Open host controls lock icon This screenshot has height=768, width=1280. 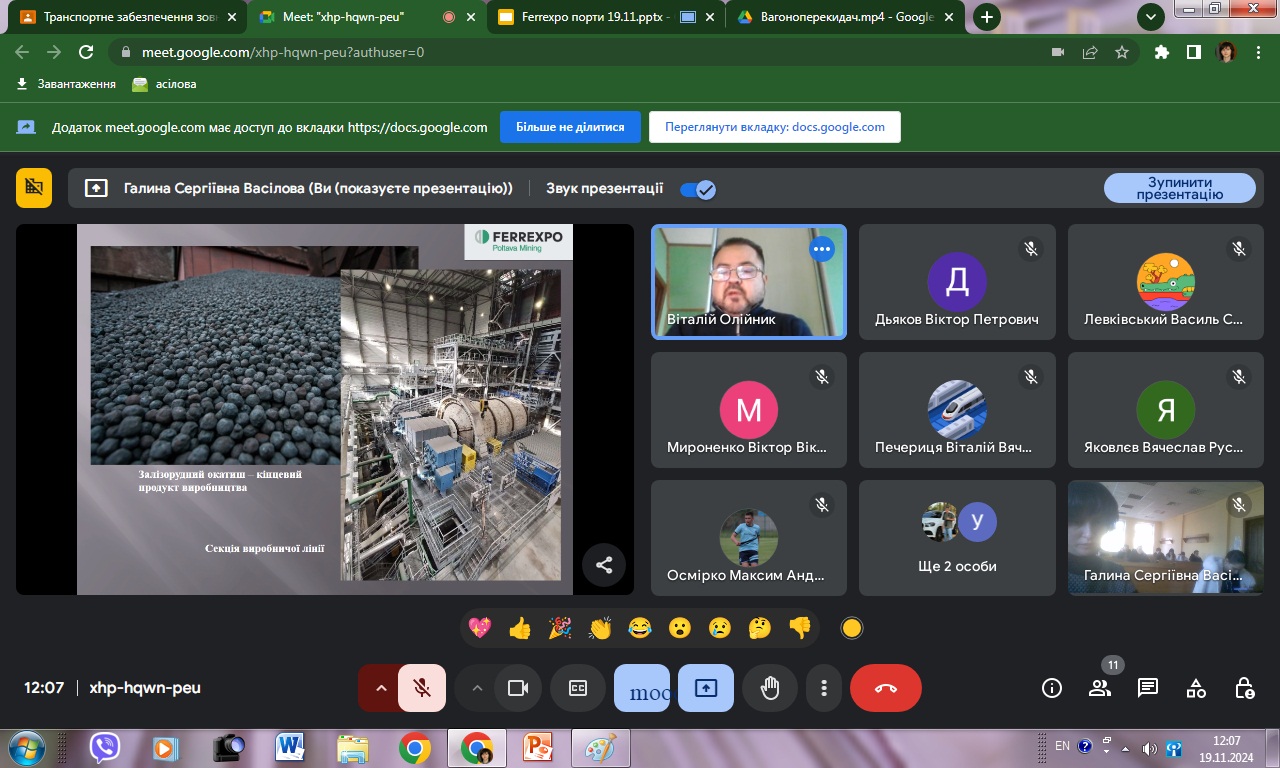pyautogui.click(x=1244, y=688)
